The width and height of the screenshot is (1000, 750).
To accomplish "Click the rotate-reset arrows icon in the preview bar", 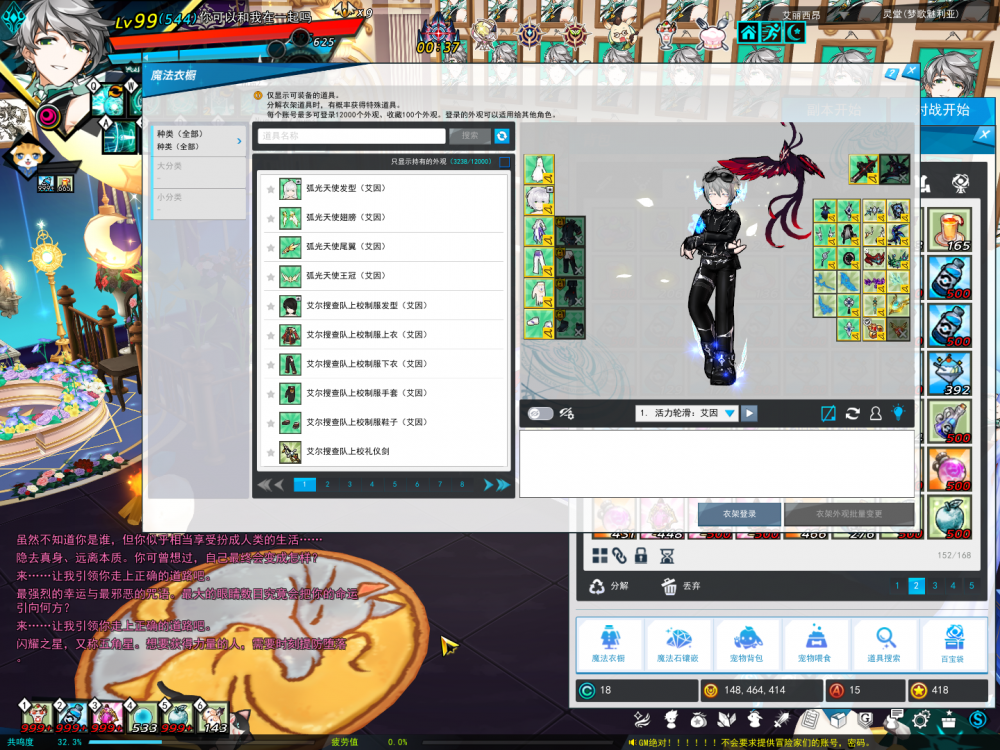I will coord(853,413).
